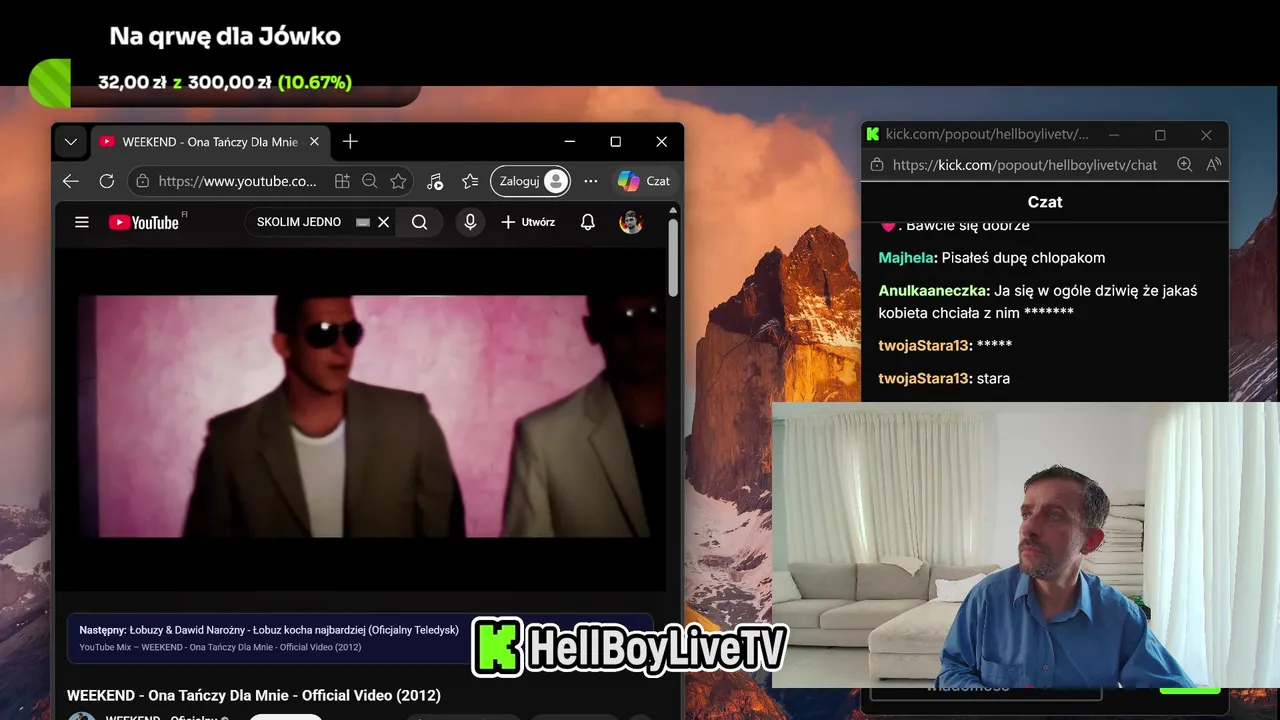Click the zoom icon in Kick address bar
The height and width of the screenshot is (720, 1280).
(x=1185, y=165)
